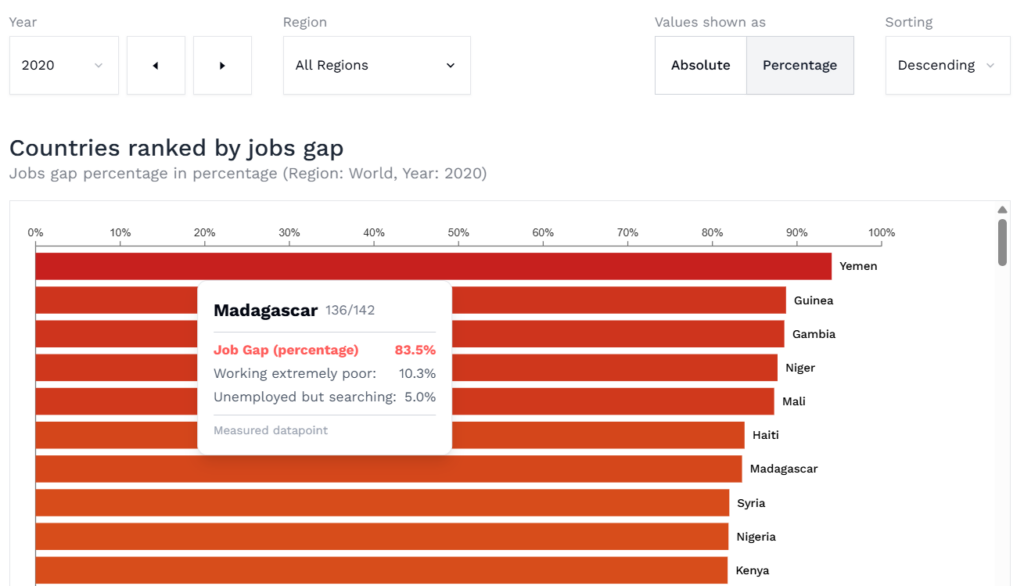Open the Descending sorting dropdown

[946, 66]
